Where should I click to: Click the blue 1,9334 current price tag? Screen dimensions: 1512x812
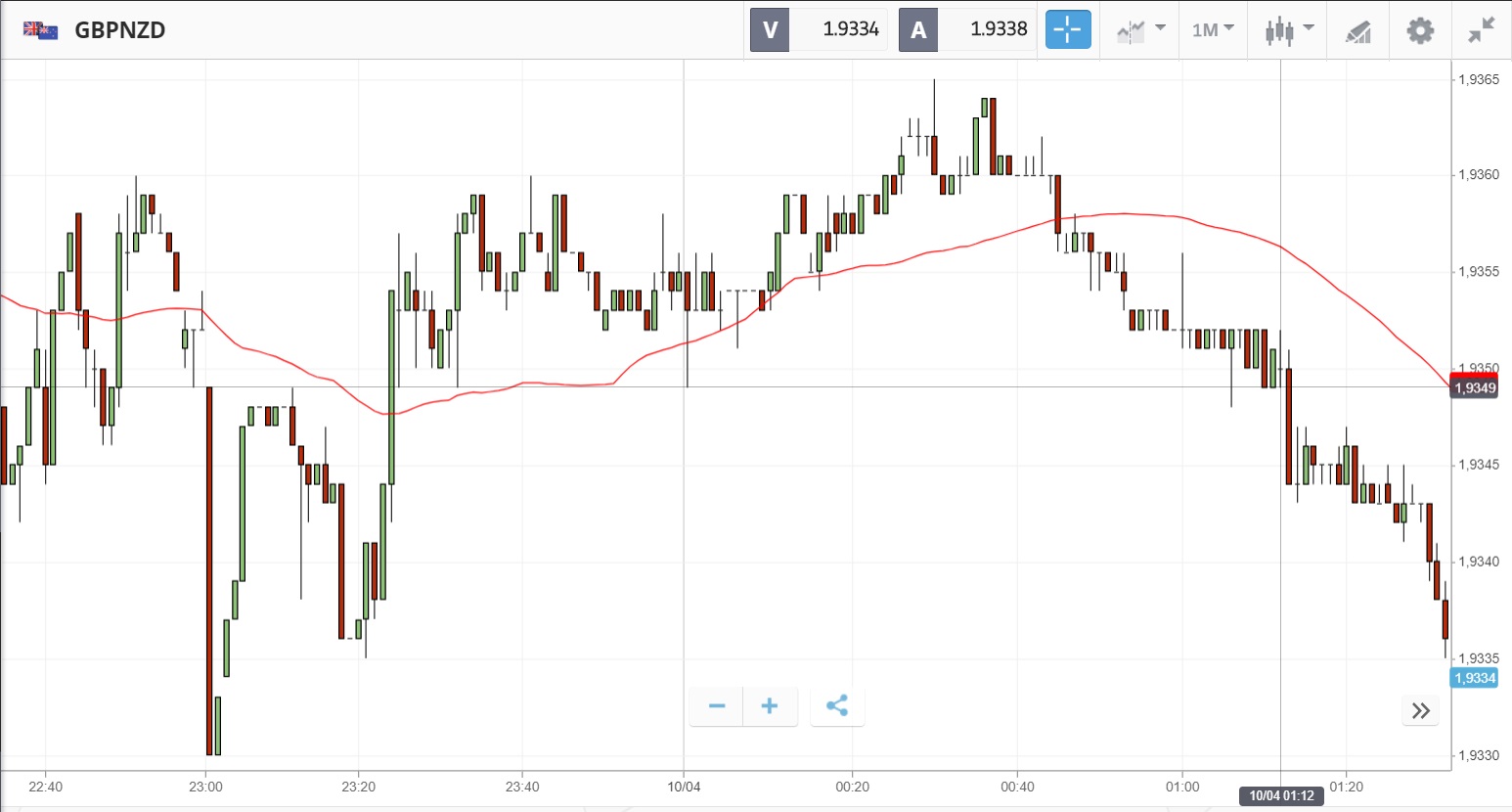coord(1475,678)
